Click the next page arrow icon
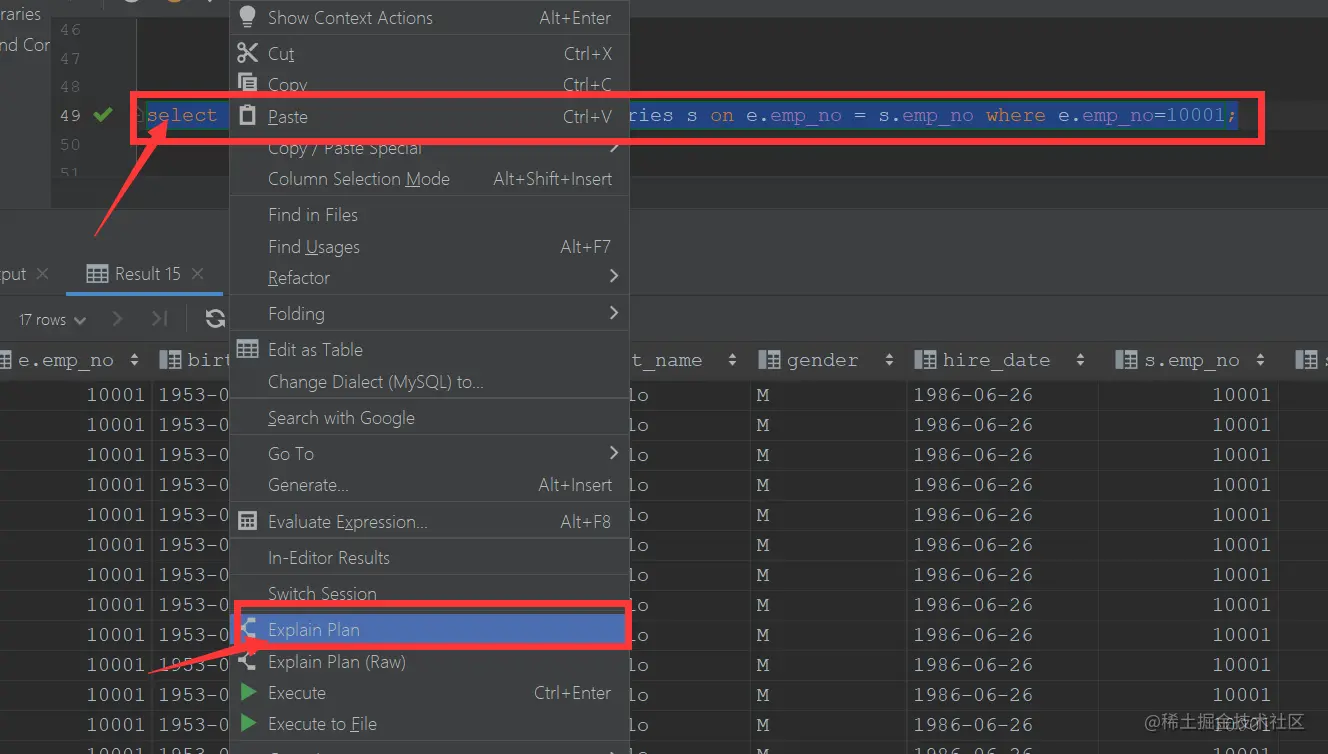The image size is (1328, 754). [117, 319]
